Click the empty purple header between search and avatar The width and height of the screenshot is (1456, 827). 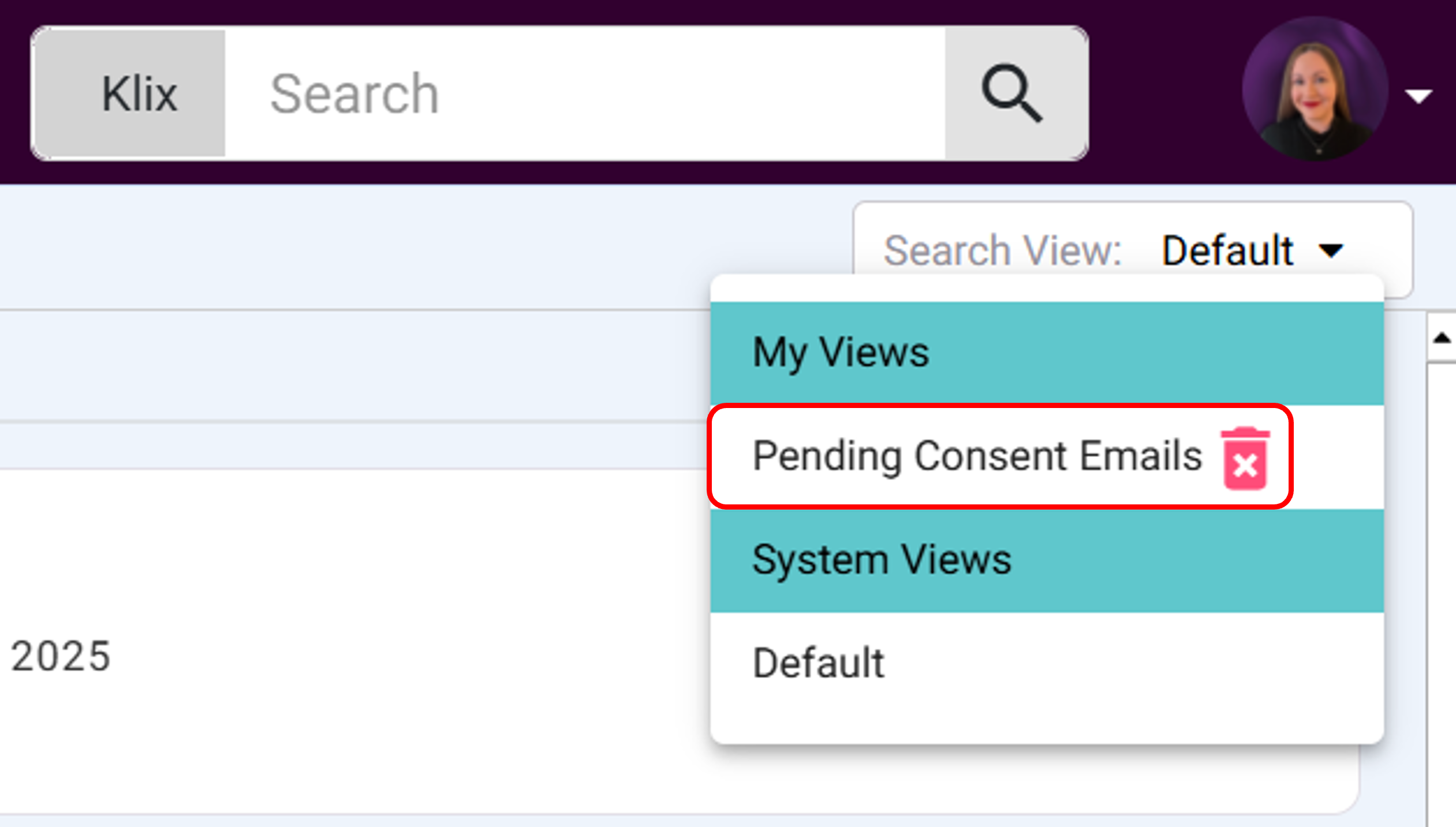pyautogui.click(x=1165, y=92)
